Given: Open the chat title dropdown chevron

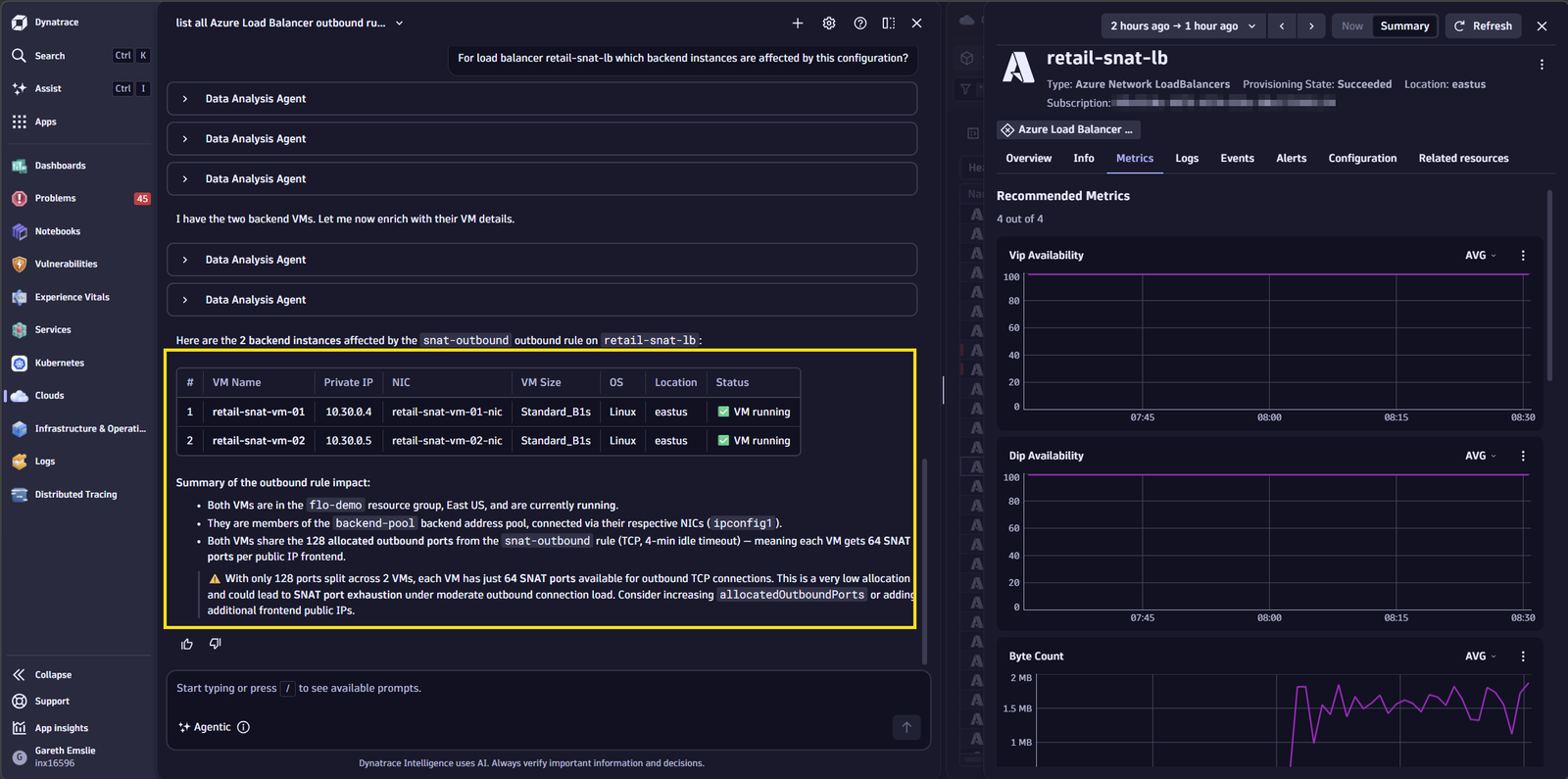Looking at the screenshot, I should tap(400, 24).
